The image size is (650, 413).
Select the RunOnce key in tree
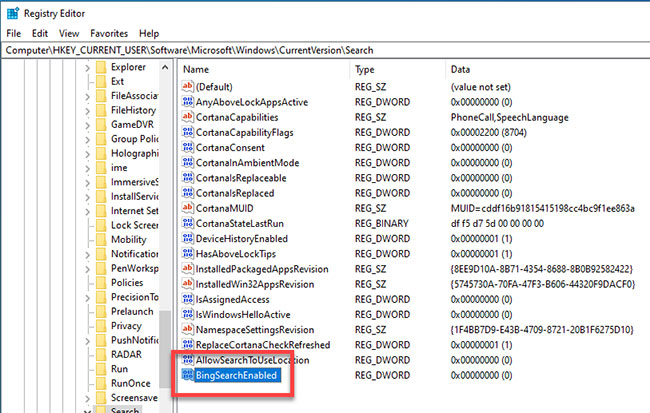[131, 383]
